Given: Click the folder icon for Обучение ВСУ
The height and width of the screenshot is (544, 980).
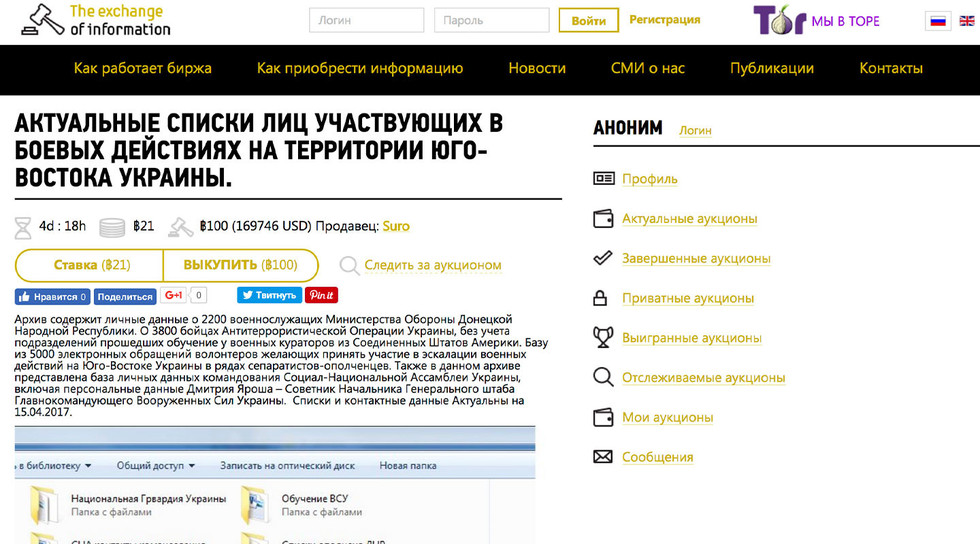Looking at the screenshot, I should point(256,505).
